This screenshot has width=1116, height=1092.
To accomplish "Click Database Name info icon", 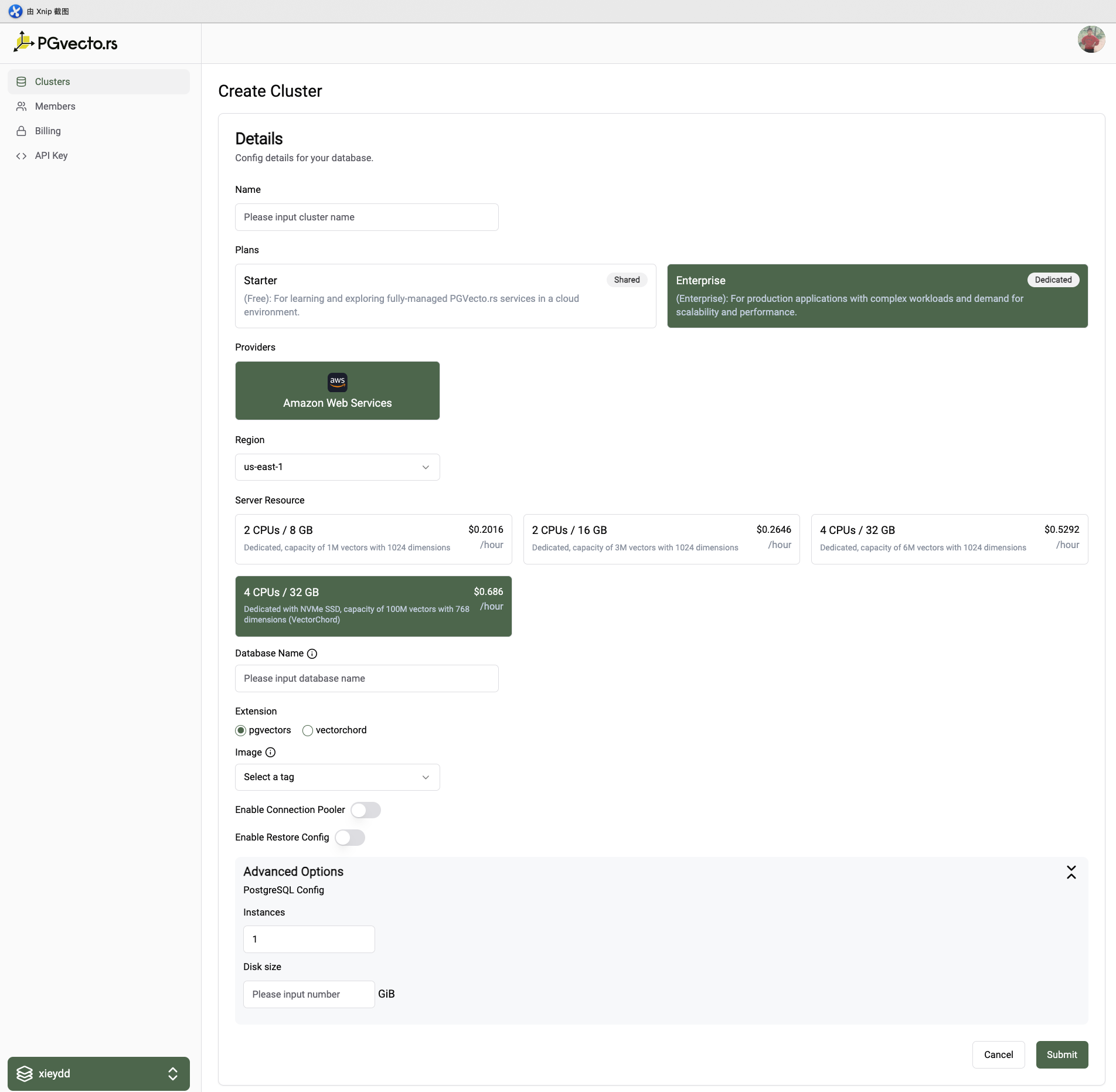I will click(x=312, y=654).
